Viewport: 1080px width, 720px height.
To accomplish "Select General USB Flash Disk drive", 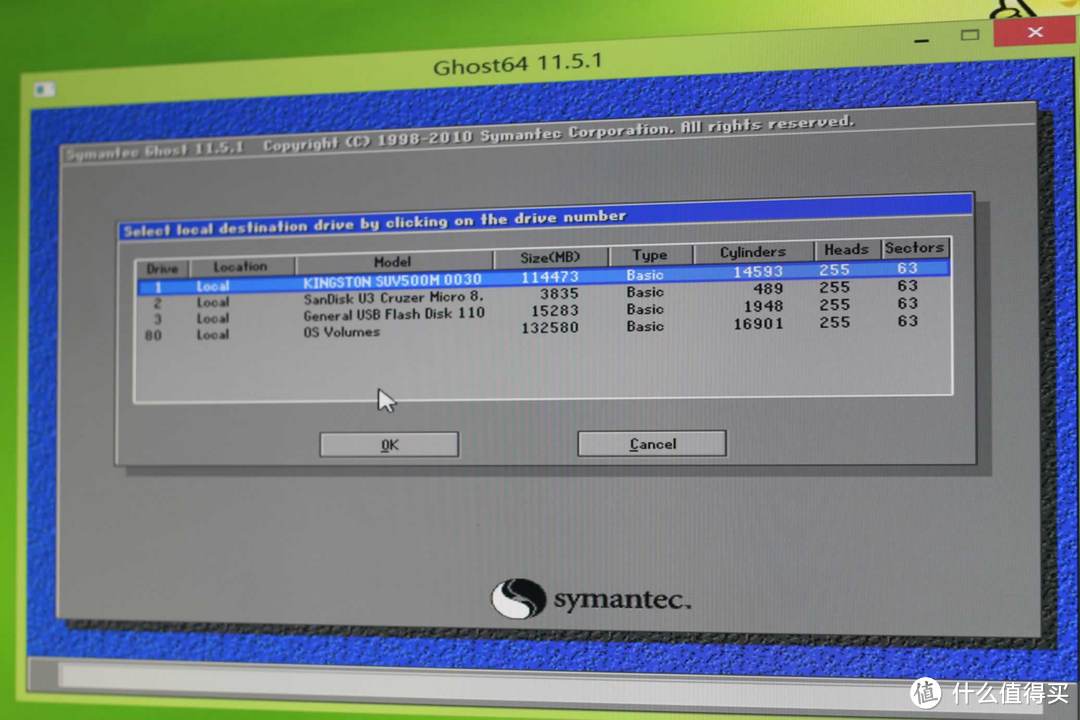I will pyautogui.click(x=543, y=312).
